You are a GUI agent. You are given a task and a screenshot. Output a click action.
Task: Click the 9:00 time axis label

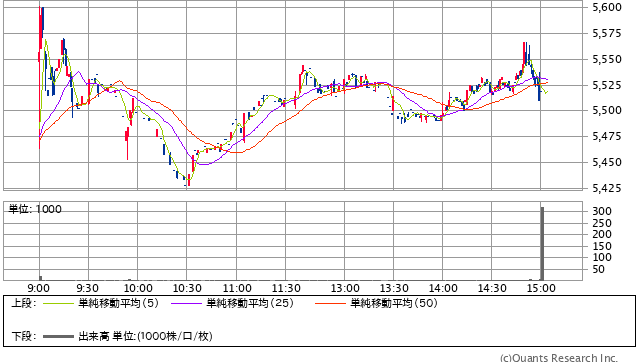coord(39,288)
